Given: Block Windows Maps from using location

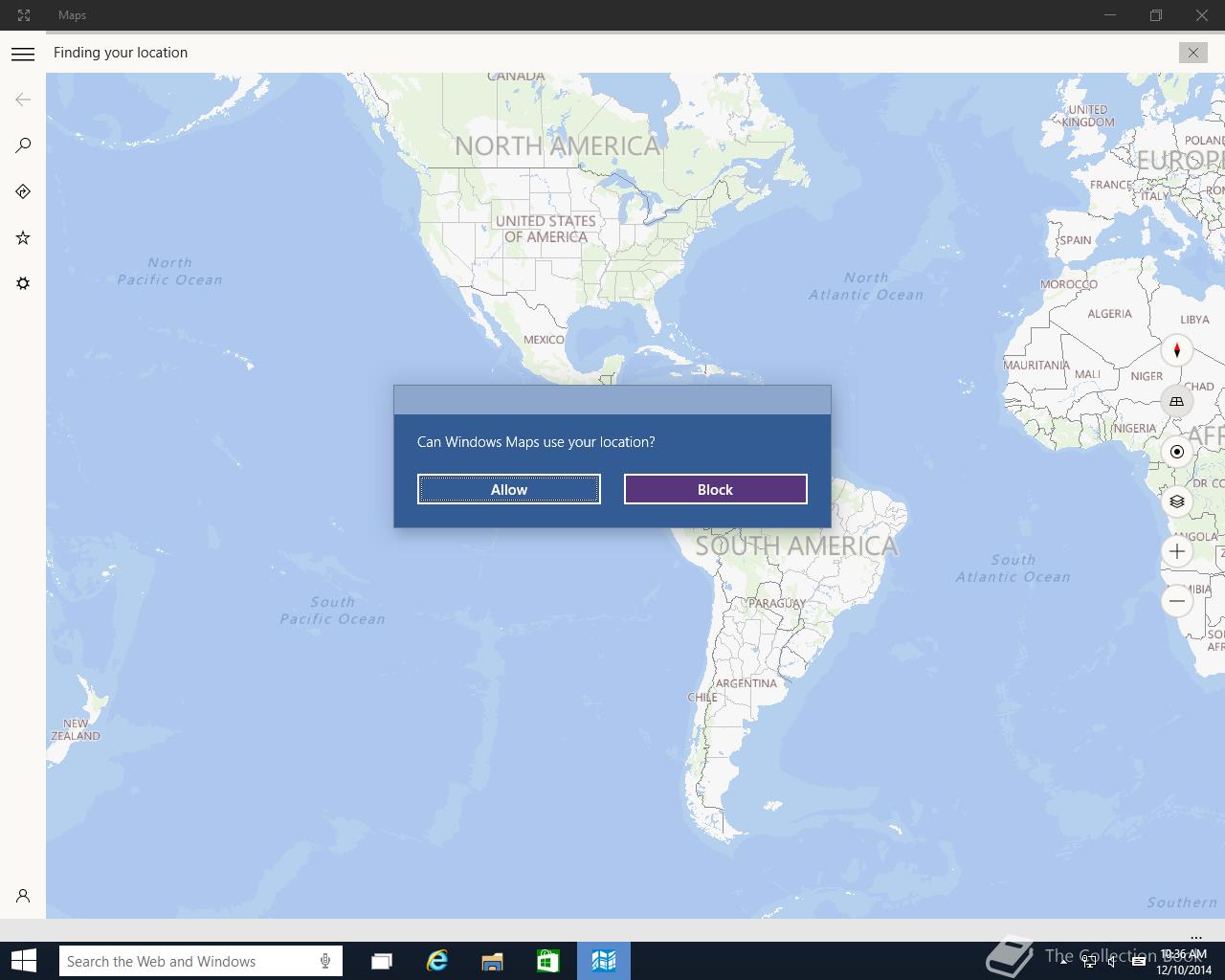Looking at the screenshot, I should tap(716, 489).
